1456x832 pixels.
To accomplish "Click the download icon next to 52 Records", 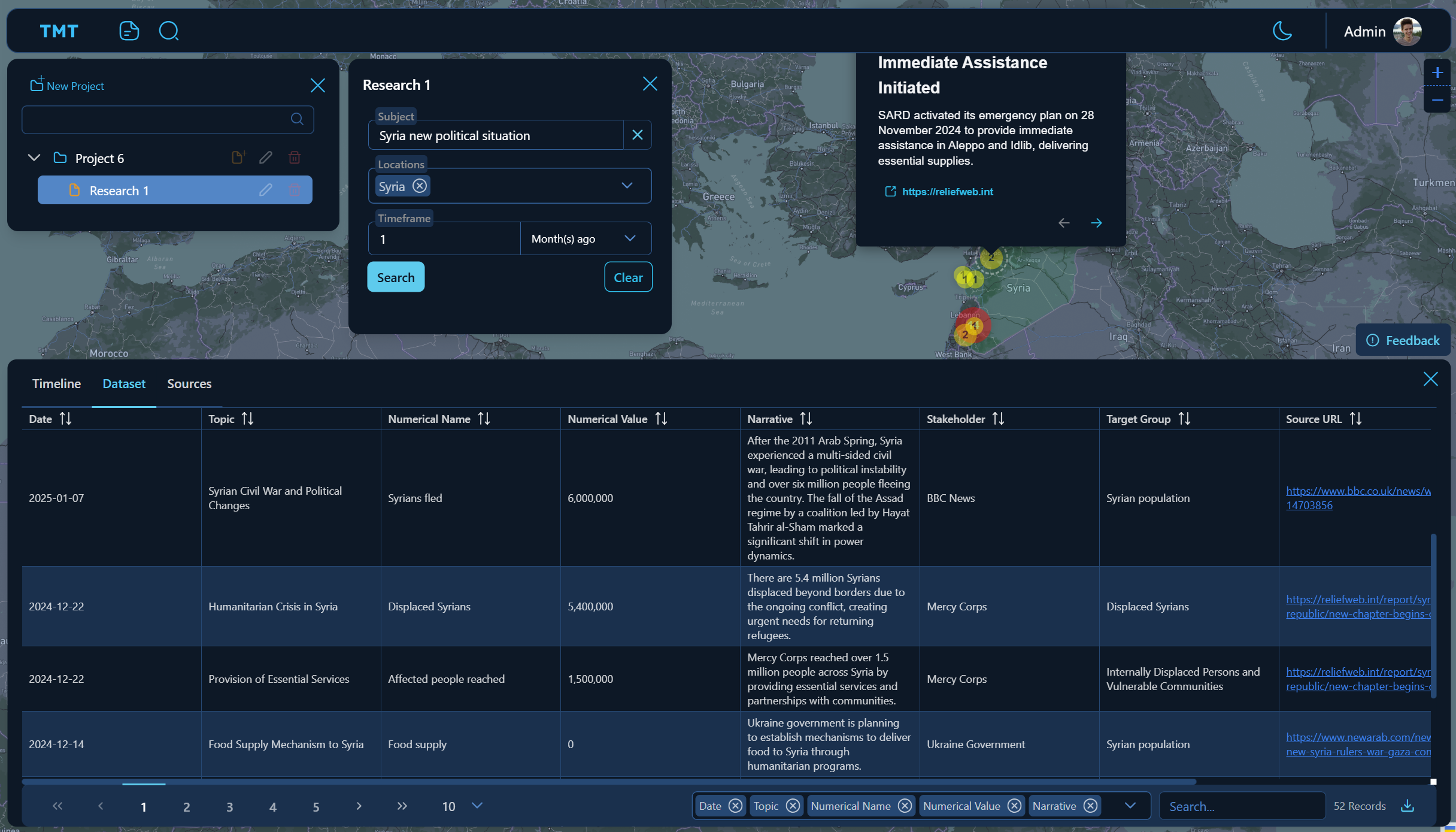I will (x=1408, y=806).
